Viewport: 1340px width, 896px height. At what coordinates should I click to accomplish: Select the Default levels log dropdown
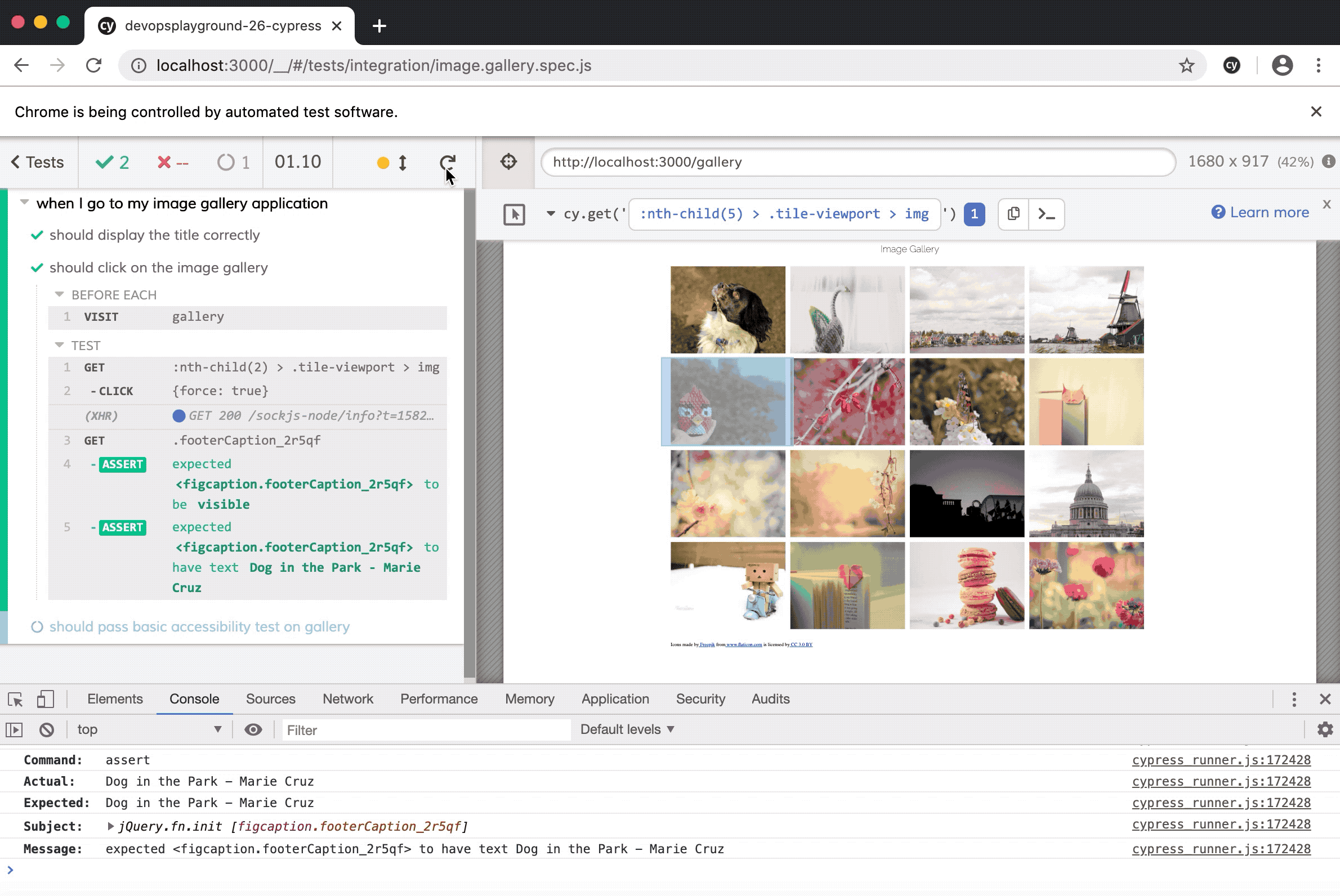coord(625,729)
